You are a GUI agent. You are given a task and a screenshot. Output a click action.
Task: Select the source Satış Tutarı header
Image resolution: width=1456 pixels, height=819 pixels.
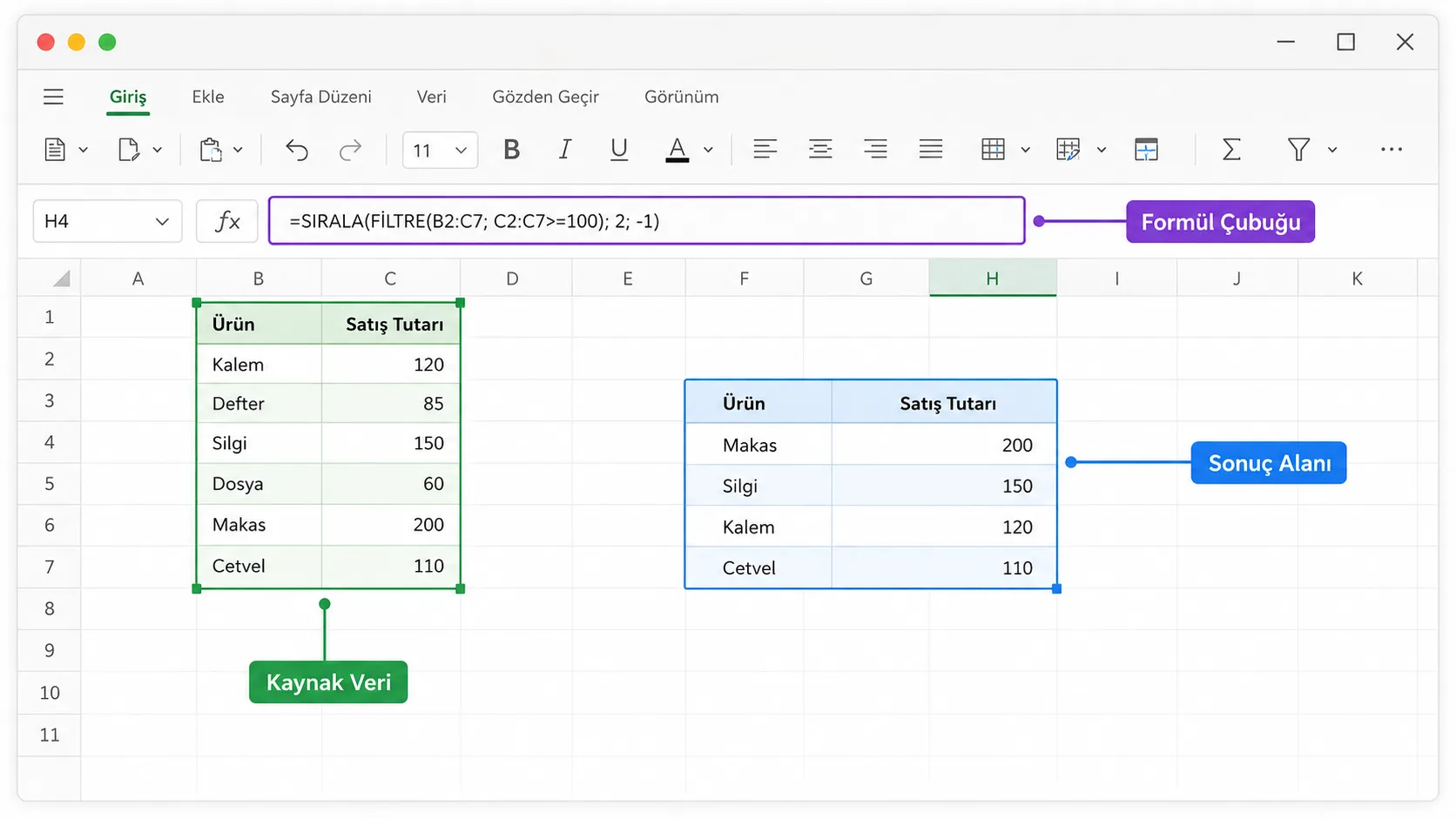coord(390,324)
